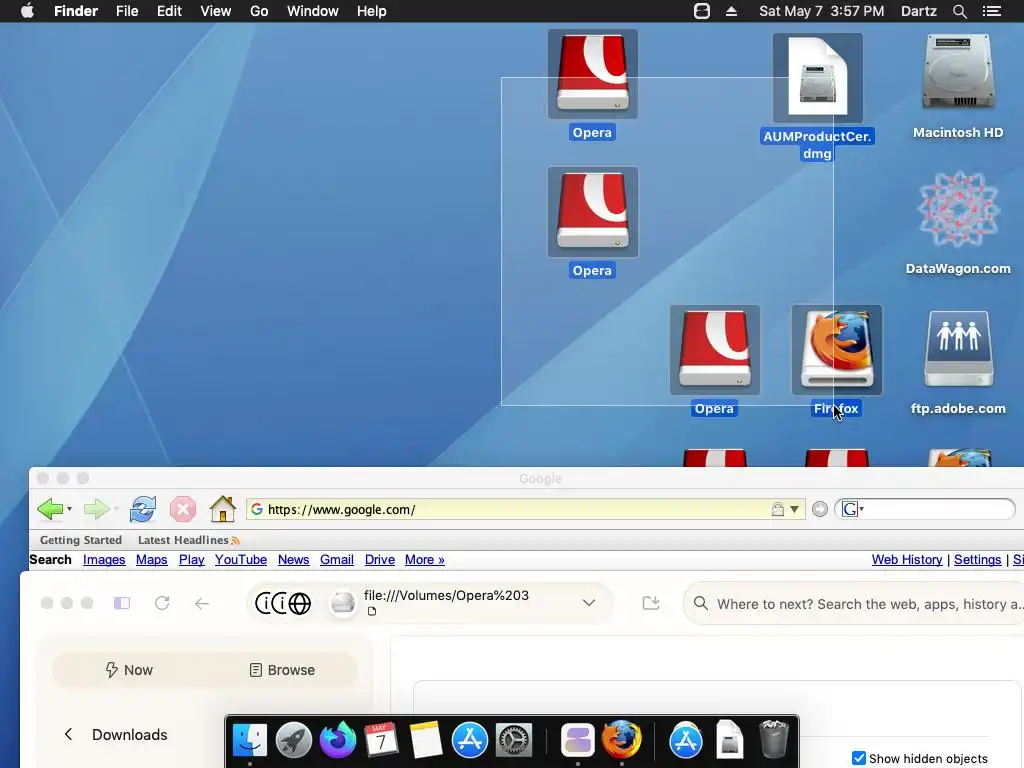Open the YouTube link on Google
Image resolution: width=1024 pixels, height=768 pixels.
(x=241, y=560)
